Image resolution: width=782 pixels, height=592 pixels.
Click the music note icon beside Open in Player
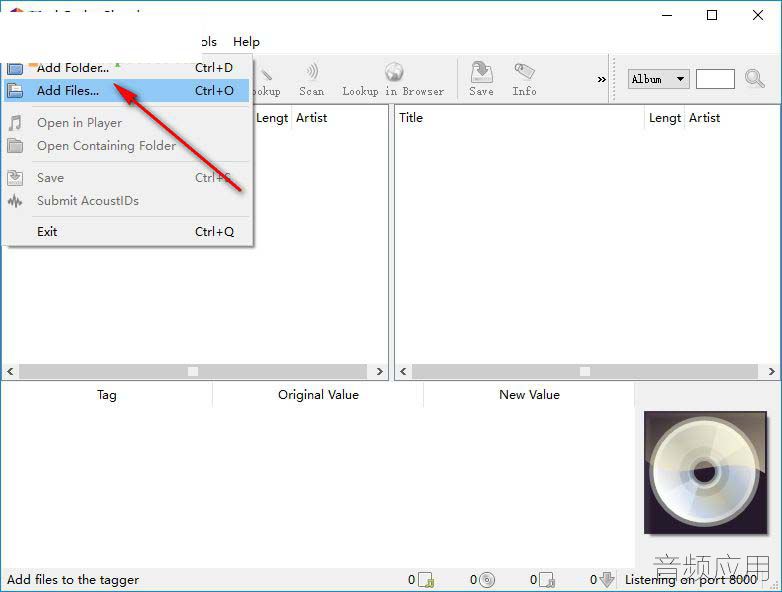15,123
